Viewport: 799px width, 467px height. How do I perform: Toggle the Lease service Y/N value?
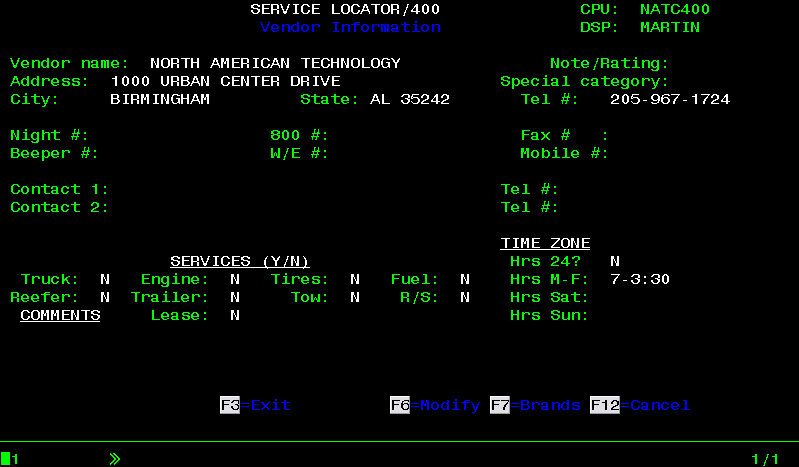coord(235,315)
